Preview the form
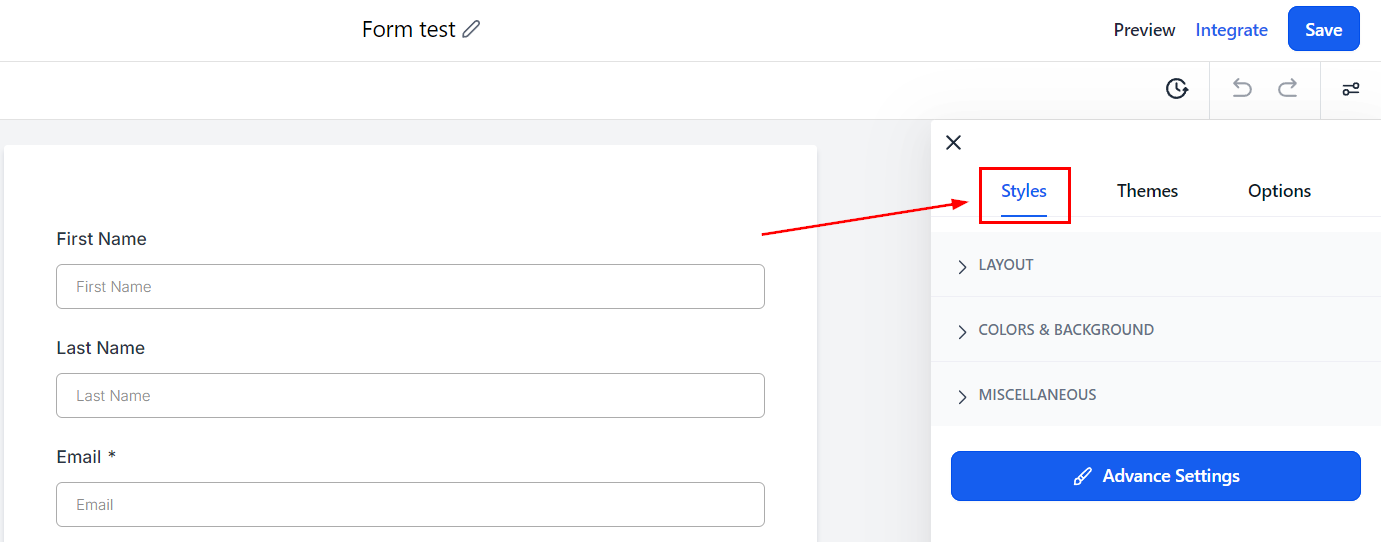Image resolution: width=1381 pixels, height=542 pixels. click(1144, 30)
